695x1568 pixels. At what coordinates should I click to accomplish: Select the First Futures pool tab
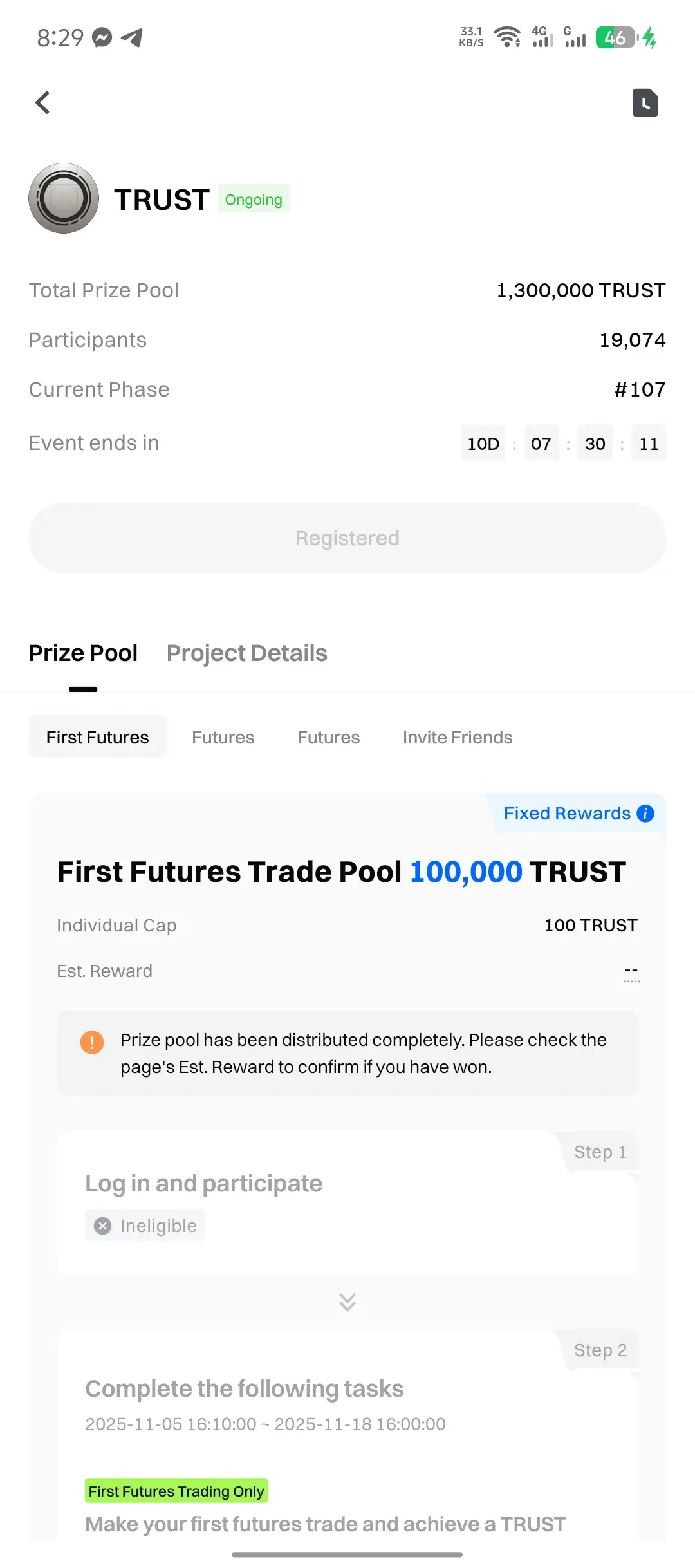[x=98, y=737]
